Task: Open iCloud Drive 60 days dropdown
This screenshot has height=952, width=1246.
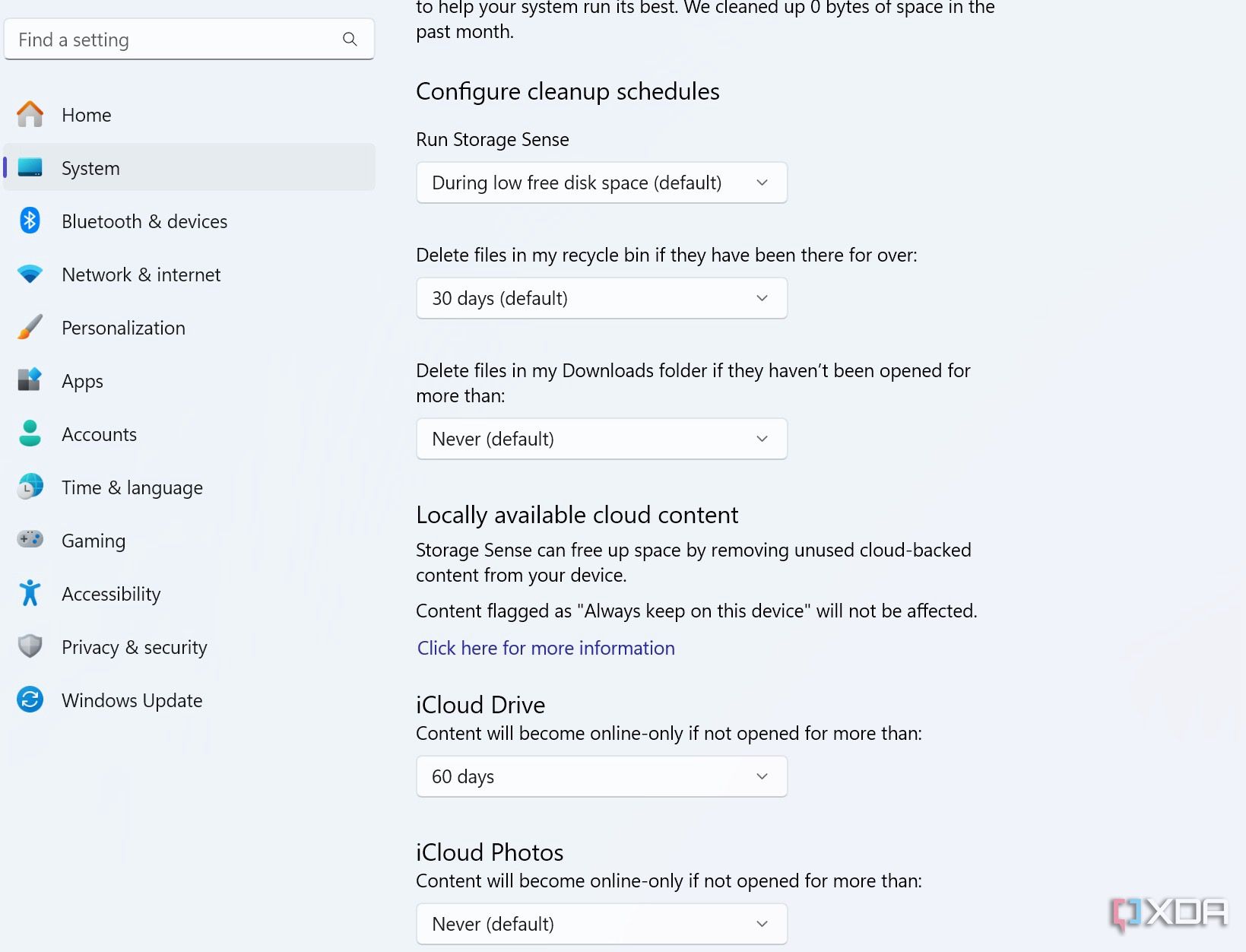Action: [x=601, y=776]
